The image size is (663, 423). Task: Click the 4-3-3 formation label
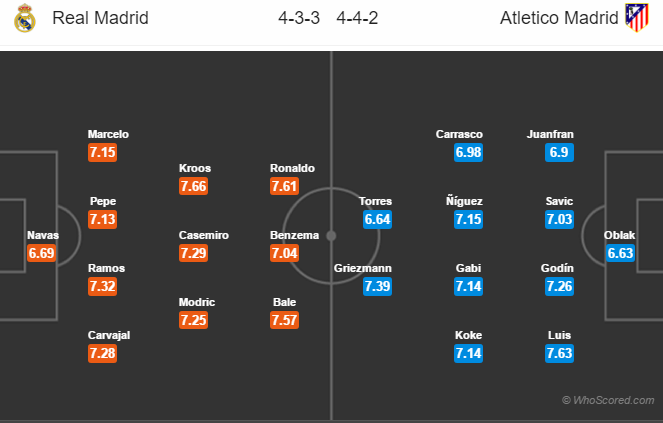[300, 17]
